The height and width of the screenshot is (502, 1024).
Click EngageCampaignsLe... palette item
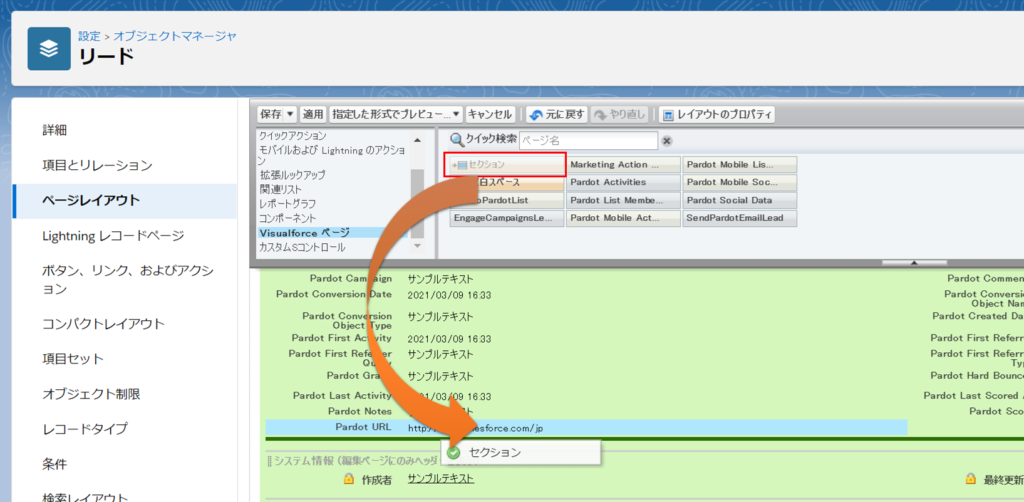[x=506, y=218]
